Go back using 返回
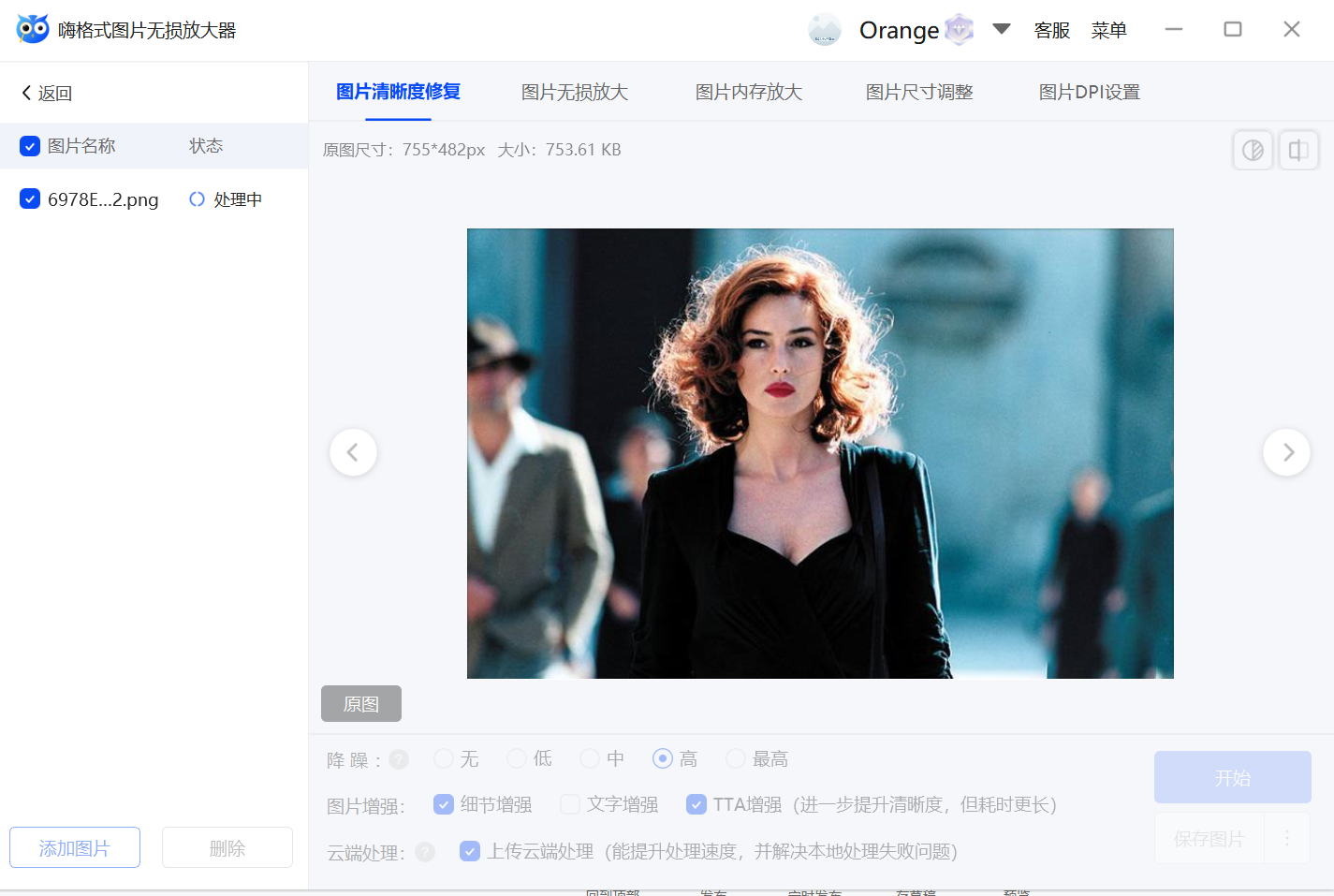Image resolution: width=1334 pixels, height=896 pixels. pos(47,93)
